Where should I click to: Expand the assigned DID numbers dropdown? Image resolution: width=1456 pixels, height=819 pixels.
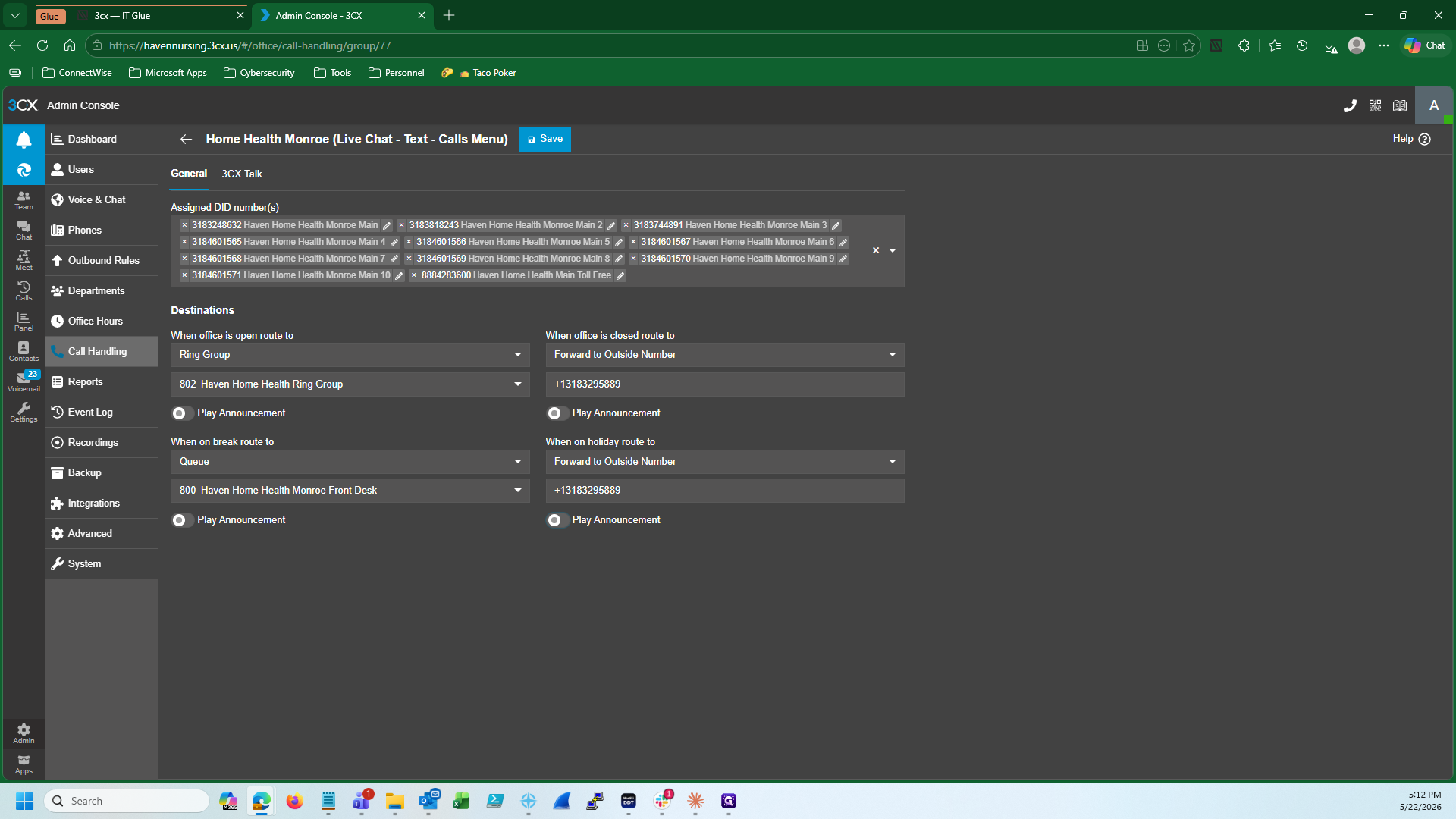(893, 250)
